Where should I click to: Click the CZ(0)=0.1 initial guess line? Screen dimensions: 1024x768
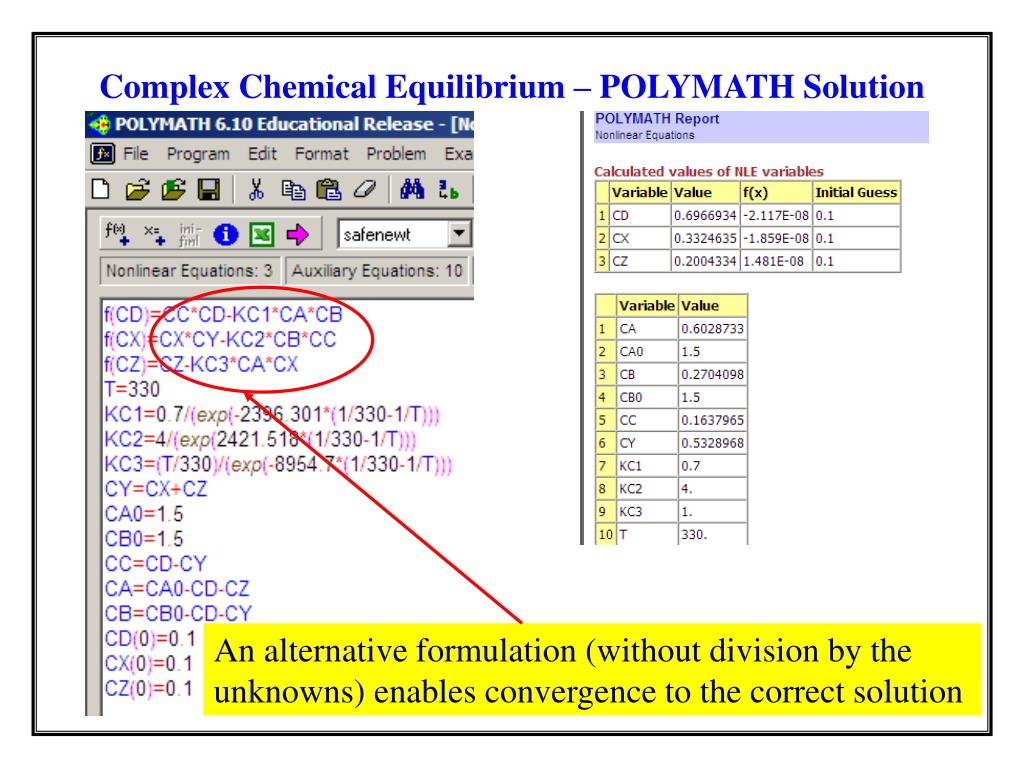pos(149,688)
